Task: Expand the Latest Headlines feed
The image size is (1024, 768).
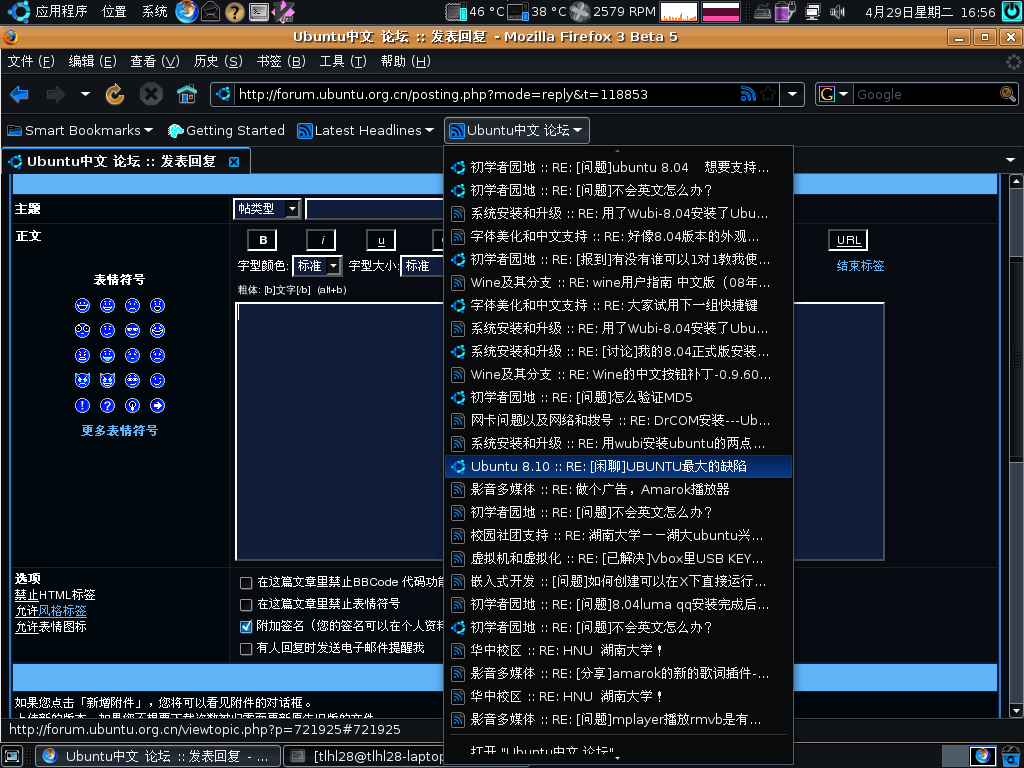Action: coord(365,131)
